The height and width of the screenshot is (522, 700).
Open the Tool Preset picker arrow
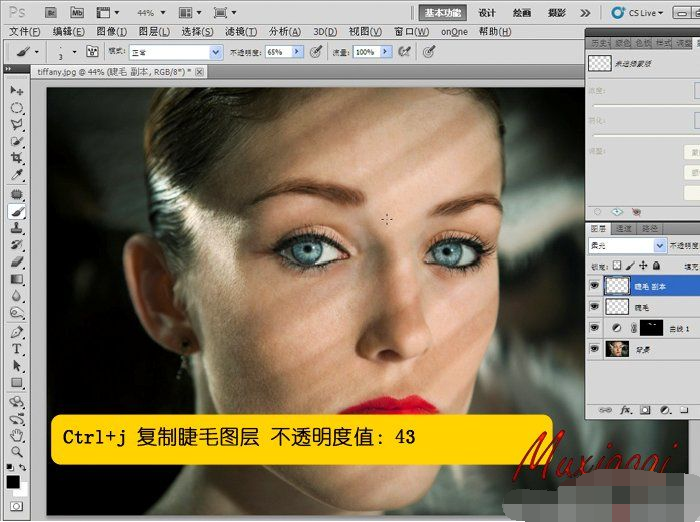tap(37, 52)
